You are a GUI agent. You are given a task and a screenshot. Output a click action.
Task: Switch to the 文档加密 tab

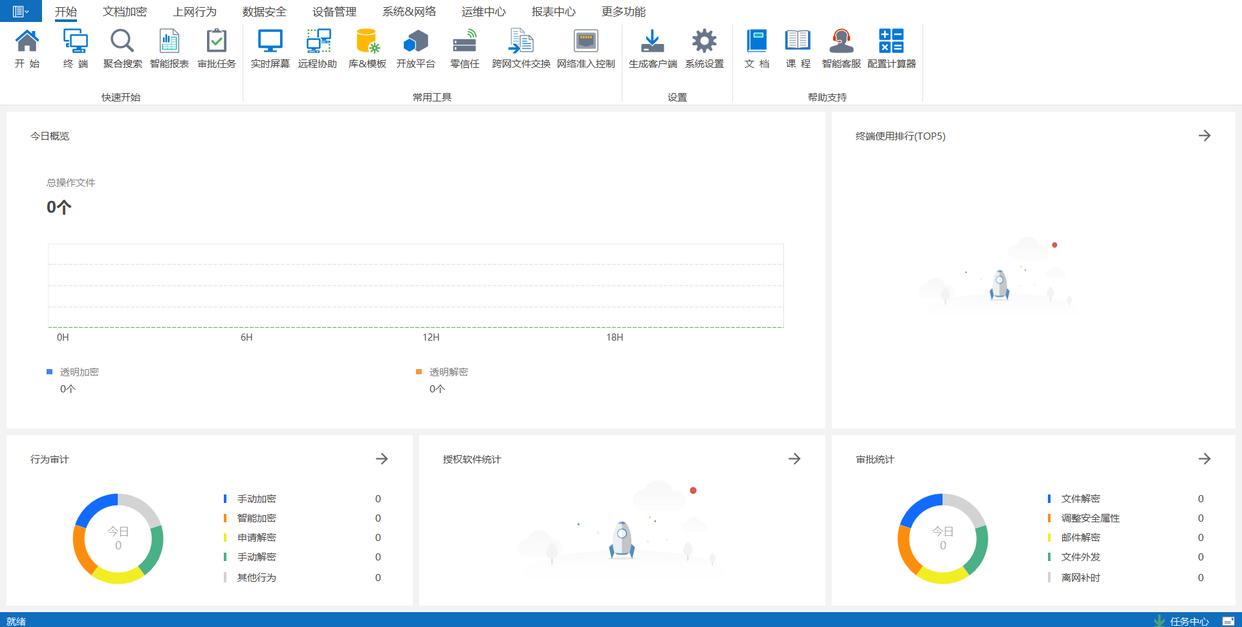tap(125, 12)
